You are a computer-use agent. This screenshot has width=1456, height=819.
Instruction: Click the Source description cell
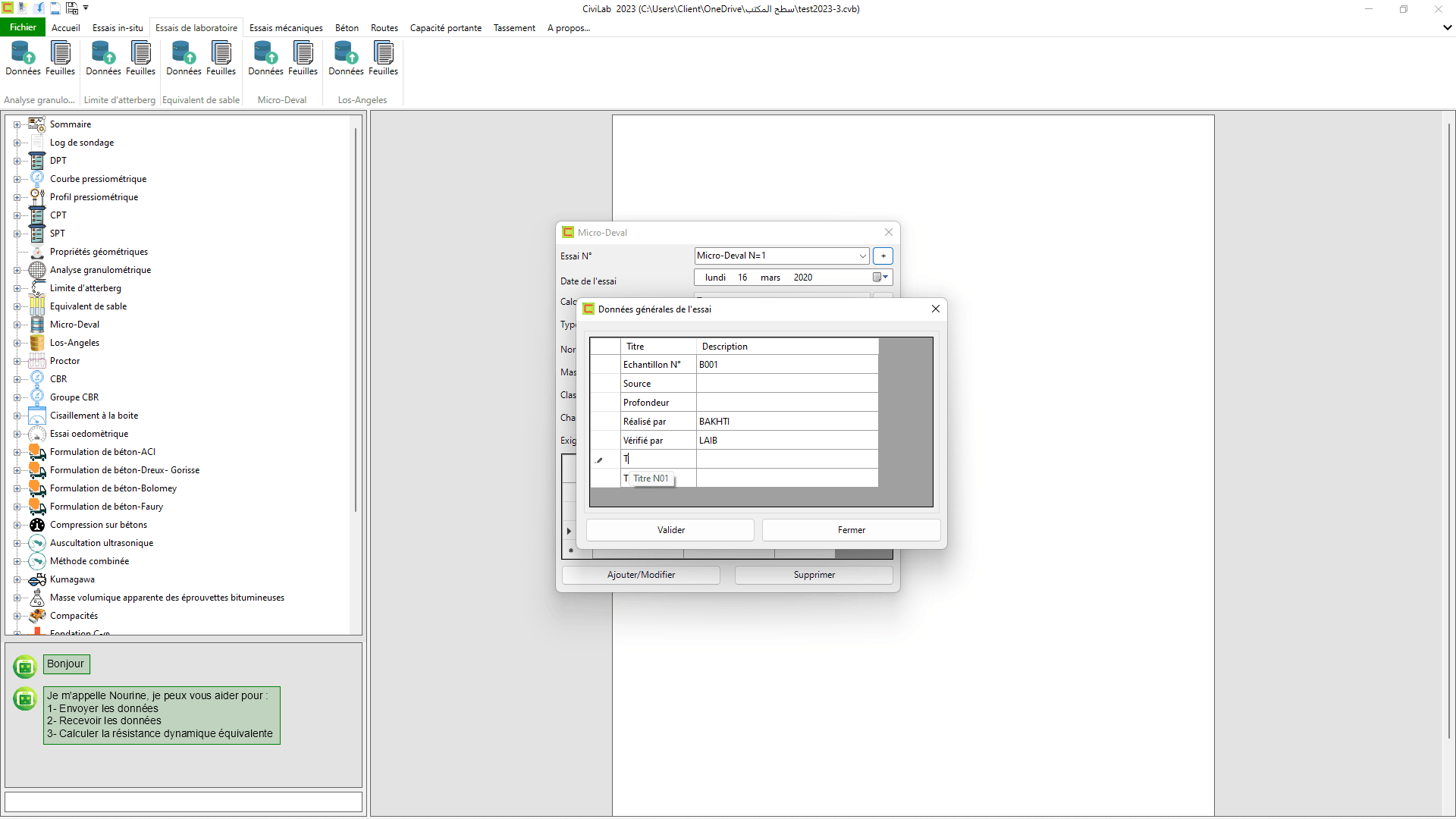[x=787, y=384]
